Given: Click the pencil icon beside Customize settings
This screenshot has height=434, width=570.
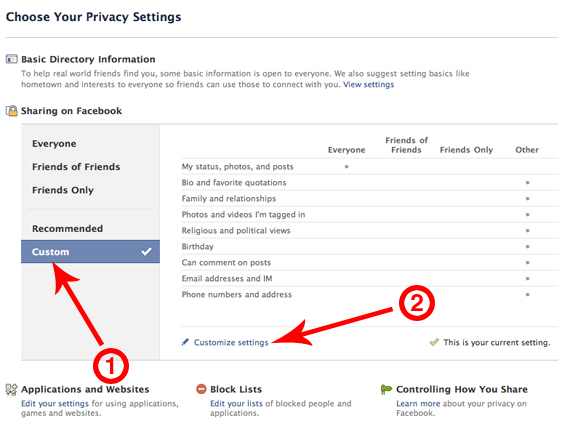Looking at the screenshot, I should pyautogui.click(x=185, y=342).
